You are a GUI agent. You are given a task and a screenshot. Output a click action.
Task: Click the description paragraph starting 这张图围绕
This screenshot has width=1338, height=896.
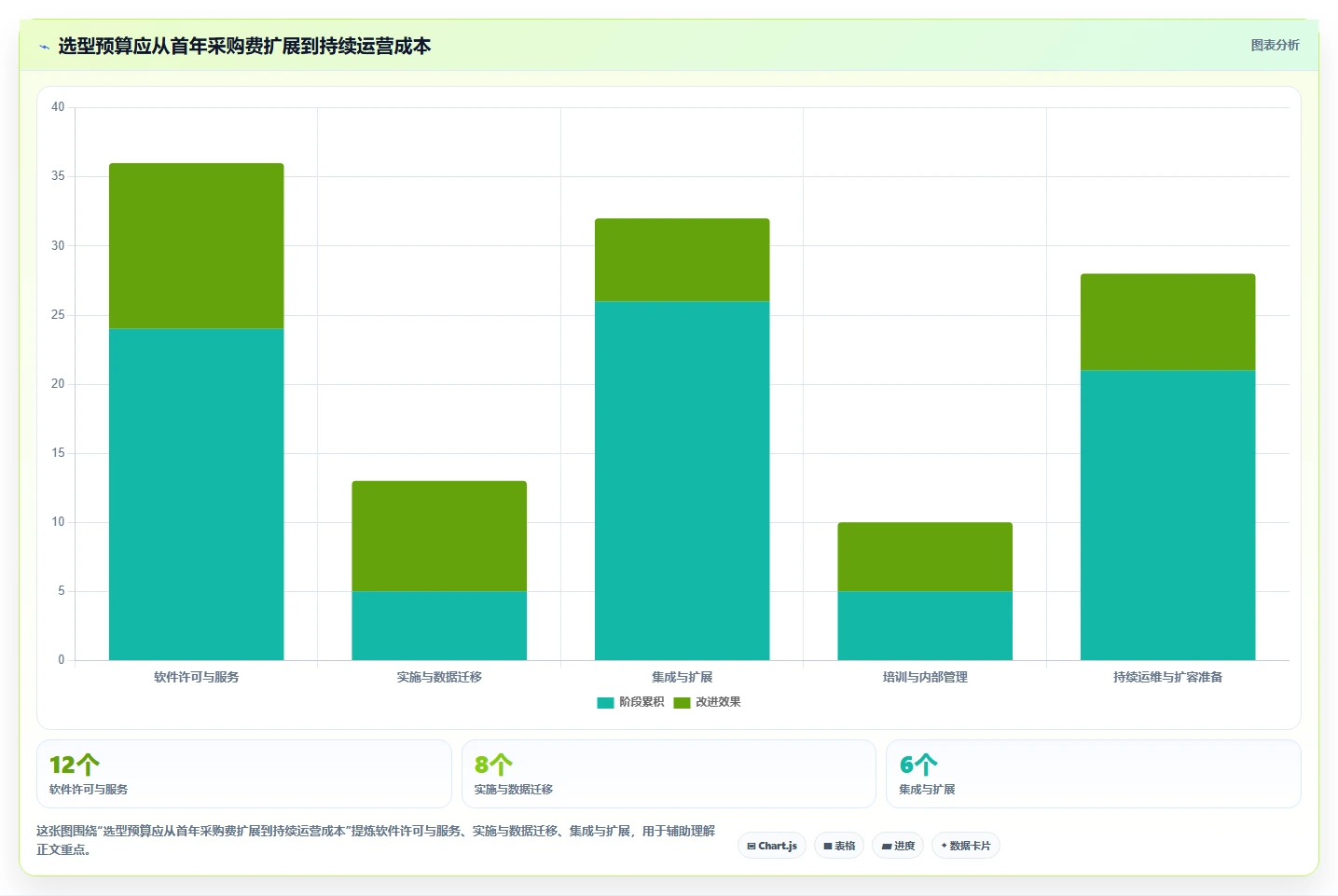[376, 840]
